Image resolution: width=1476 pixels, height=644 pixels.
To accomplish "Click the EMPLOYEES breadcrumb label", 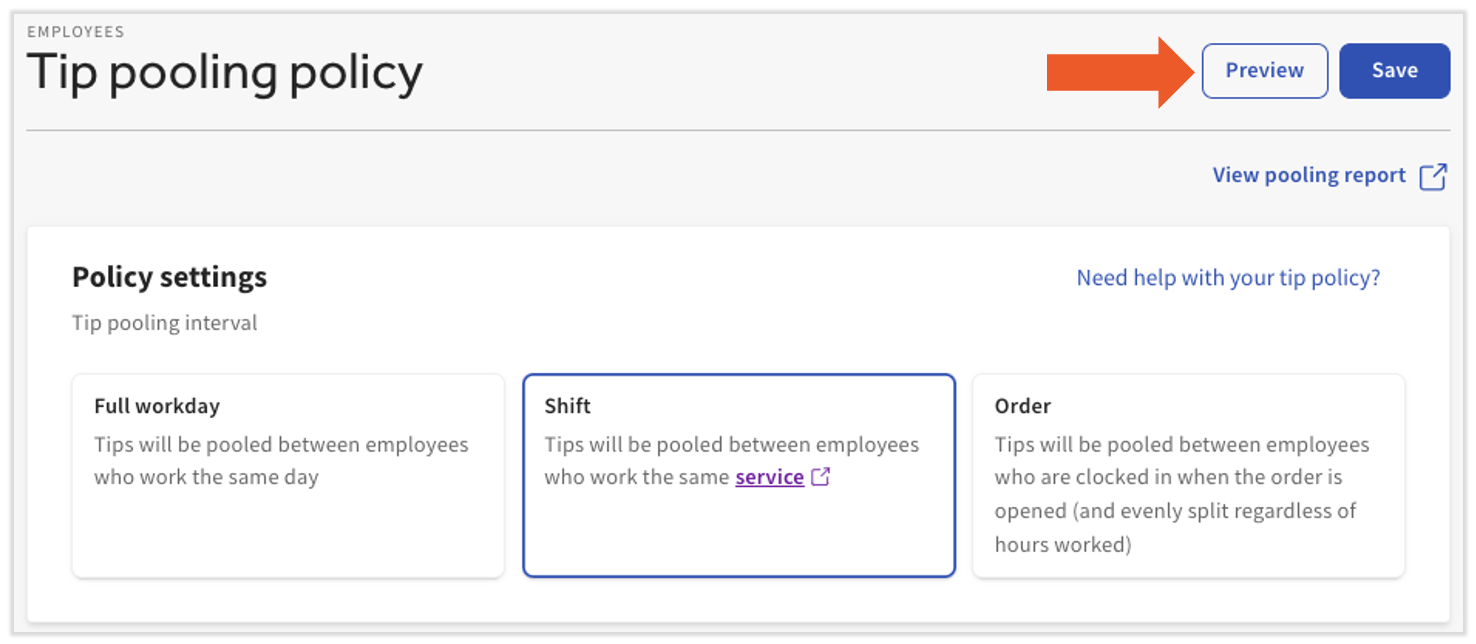I will [76, 32].
